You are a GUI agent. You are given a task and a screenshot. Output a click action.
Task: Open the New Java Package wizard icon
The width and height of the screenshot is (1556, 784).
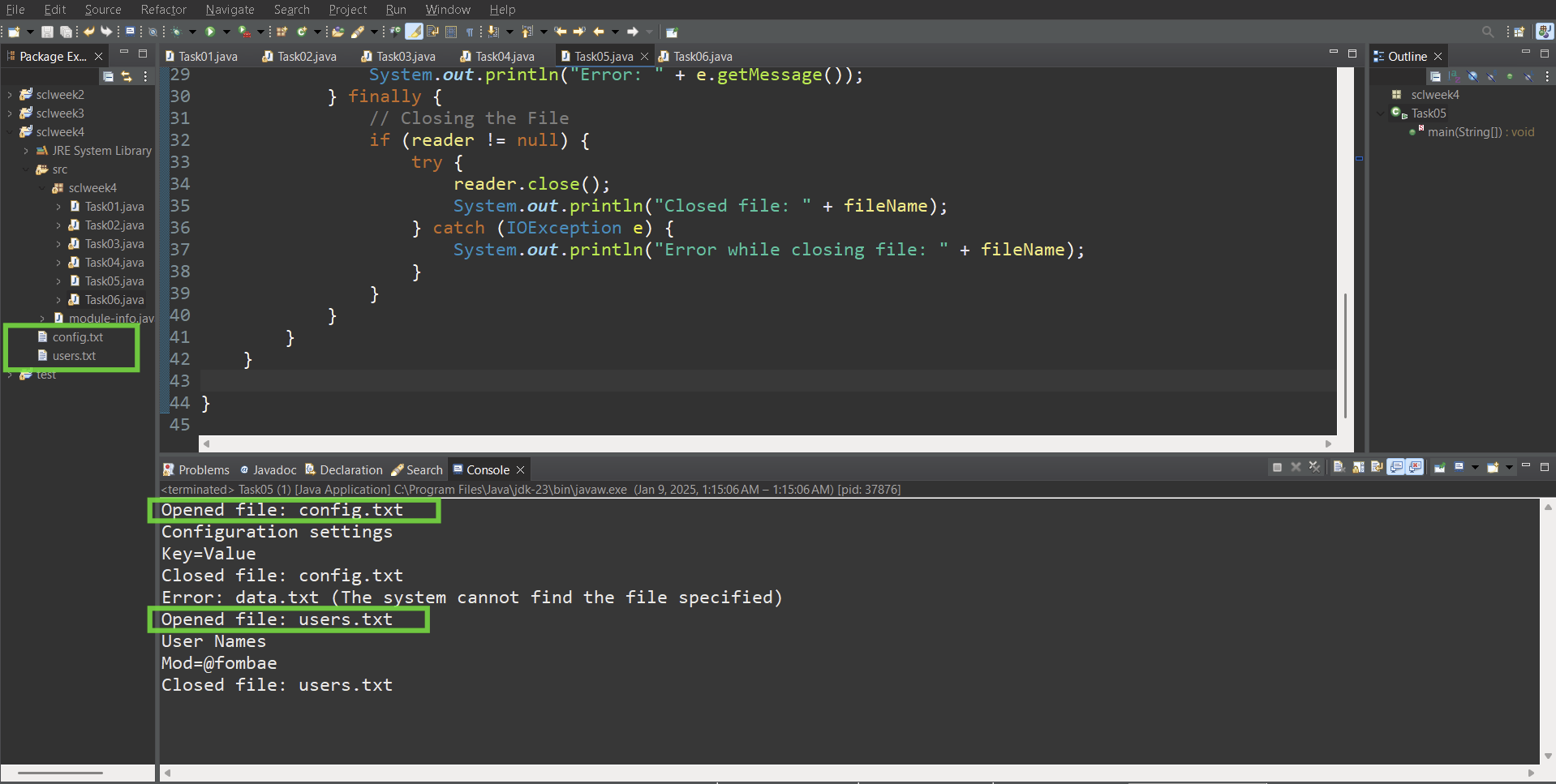282,32
